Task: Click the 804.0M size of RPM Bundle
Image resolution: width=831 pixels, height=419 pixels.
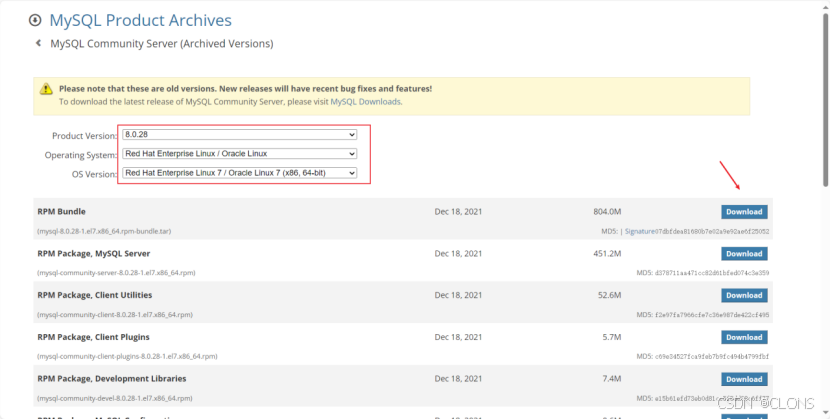Action: coord(607,211)
